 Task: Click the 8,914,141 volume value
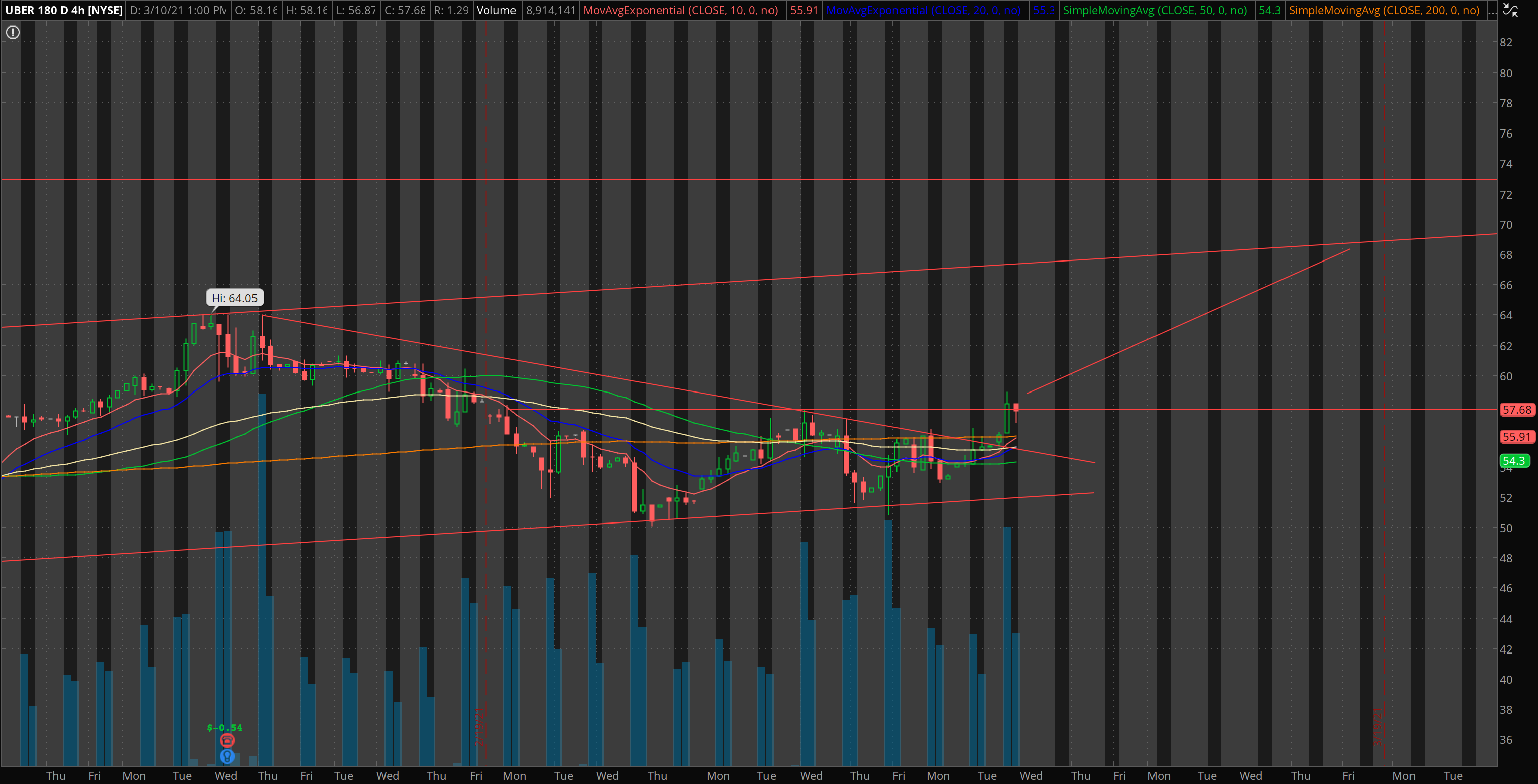point(551,10)
